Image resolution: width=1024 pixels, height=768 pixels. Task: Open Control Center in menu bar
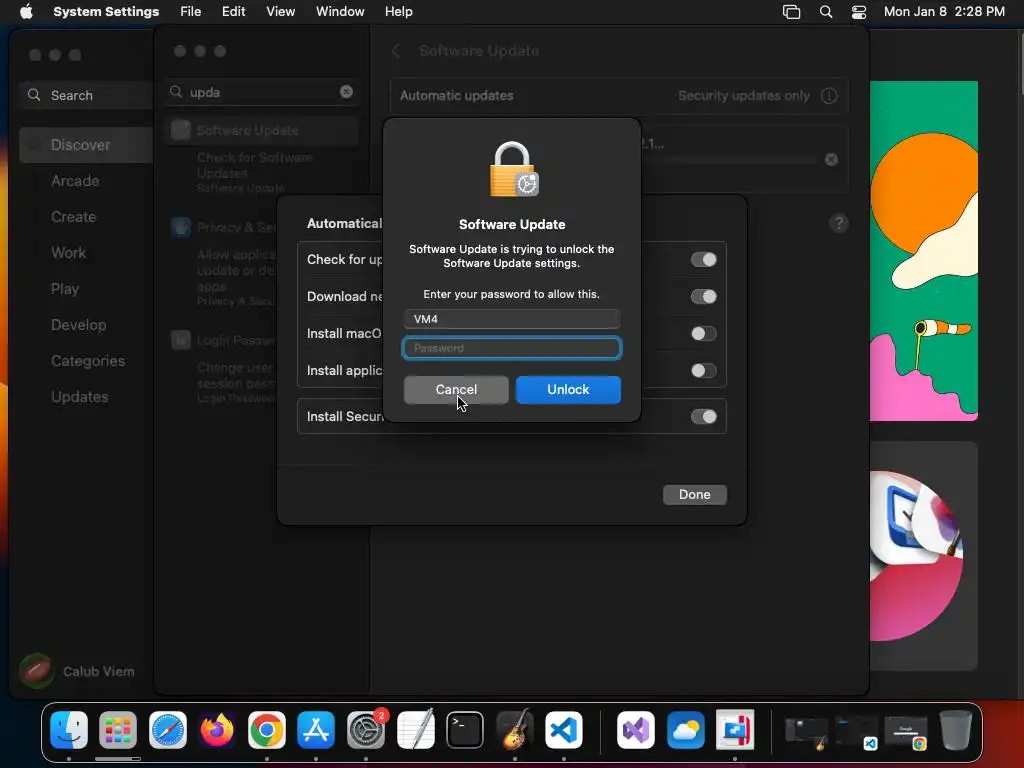[859, 12]
